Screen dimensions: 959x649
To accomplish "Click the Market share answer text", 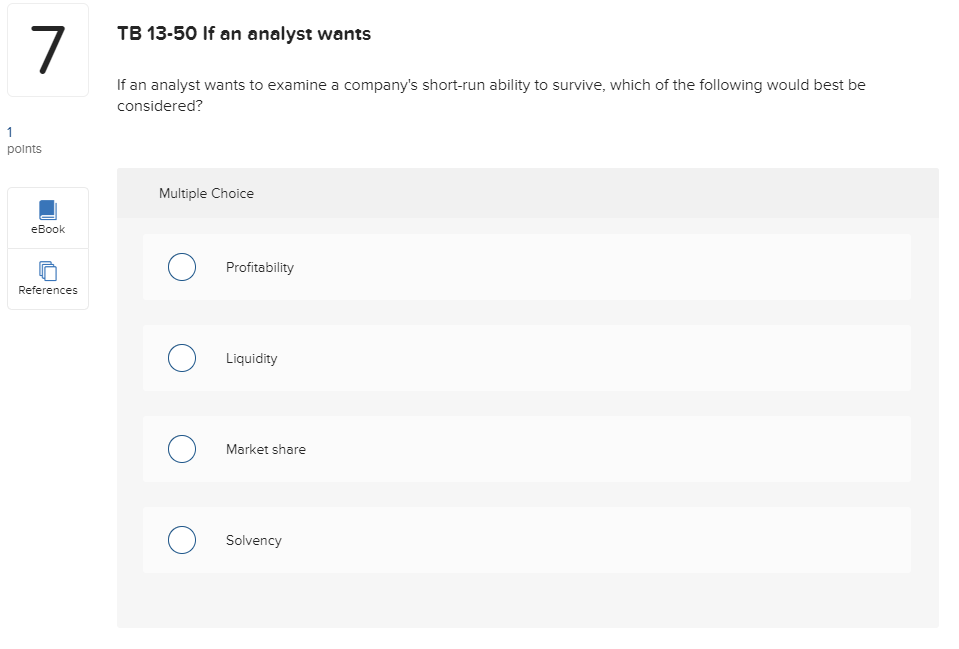I will 266,449.
